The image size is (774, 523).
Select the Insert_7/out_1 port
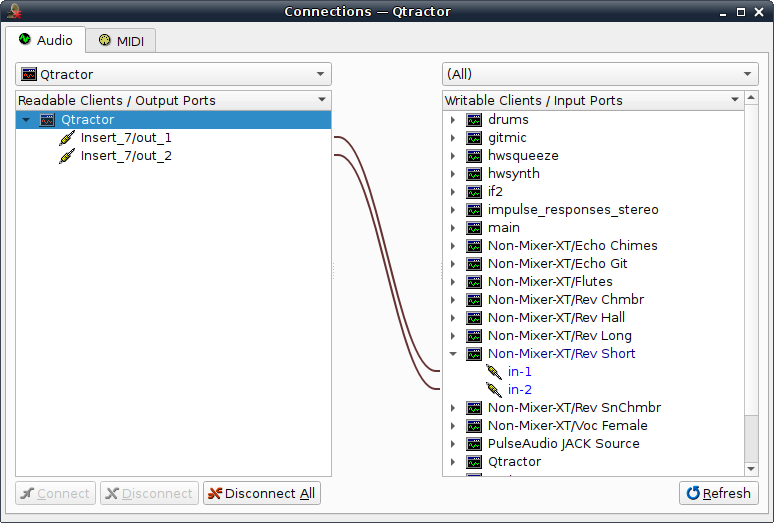click(x=126, y=138)
